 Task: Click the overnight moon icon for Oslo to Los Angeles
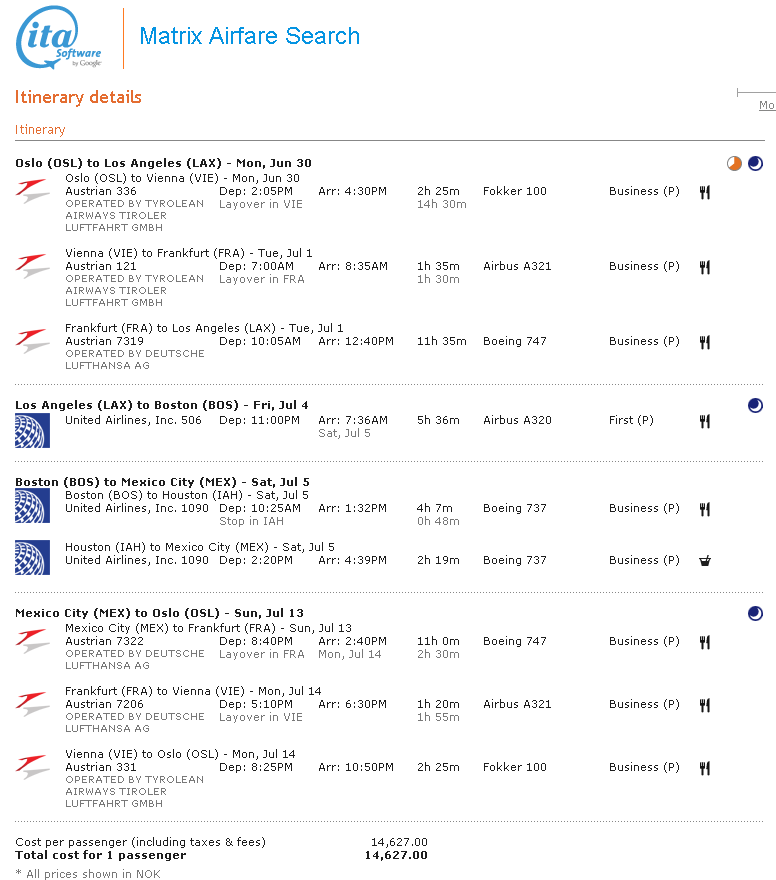(x=755, y=164)
